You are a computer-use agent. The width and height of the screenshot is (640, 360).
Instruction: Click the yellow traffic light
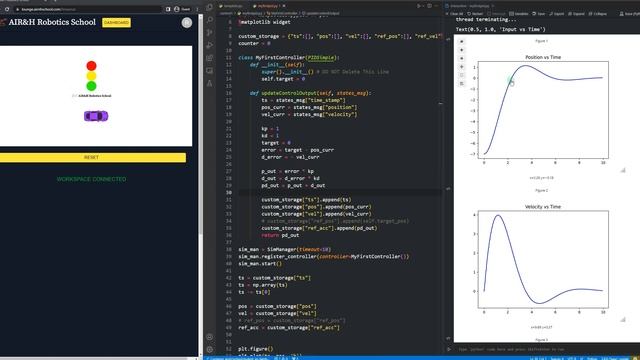91,76
